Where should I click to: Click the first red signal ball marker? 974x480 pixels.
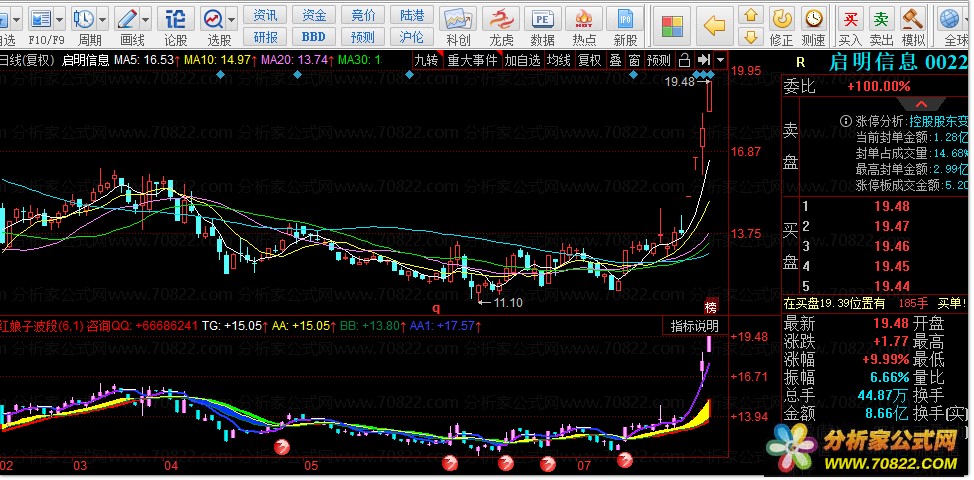click(282, 445)
